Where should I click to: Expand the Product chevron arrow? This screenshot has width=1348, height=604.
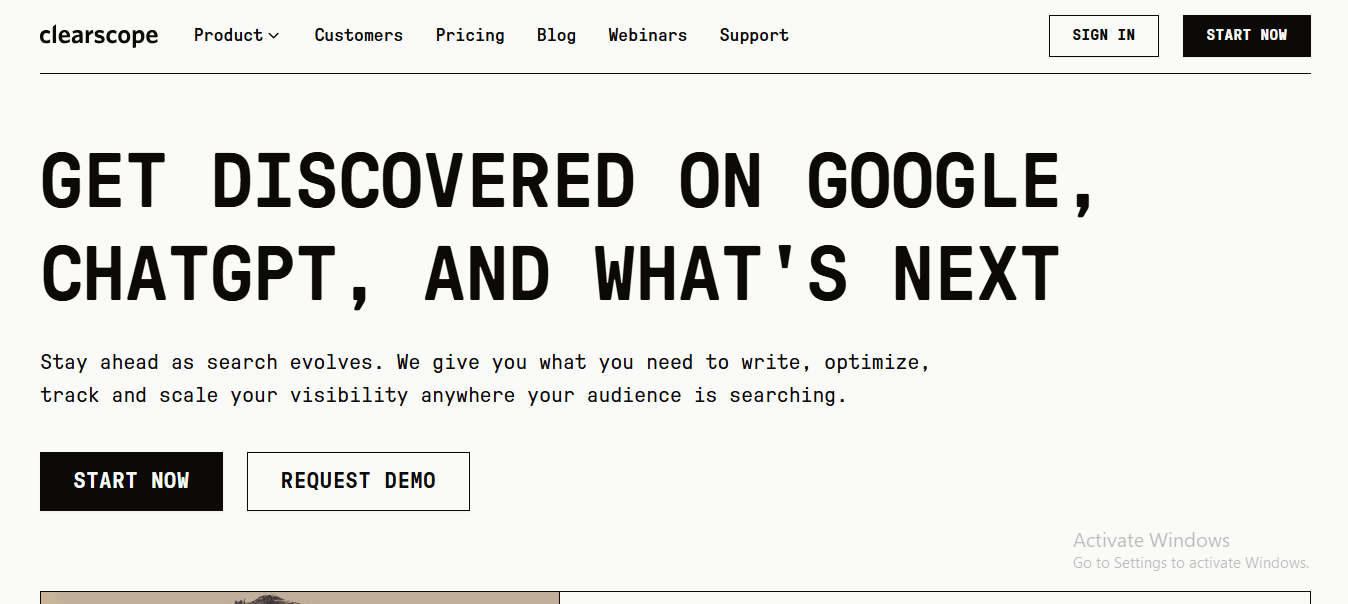[x=274, y=36]
